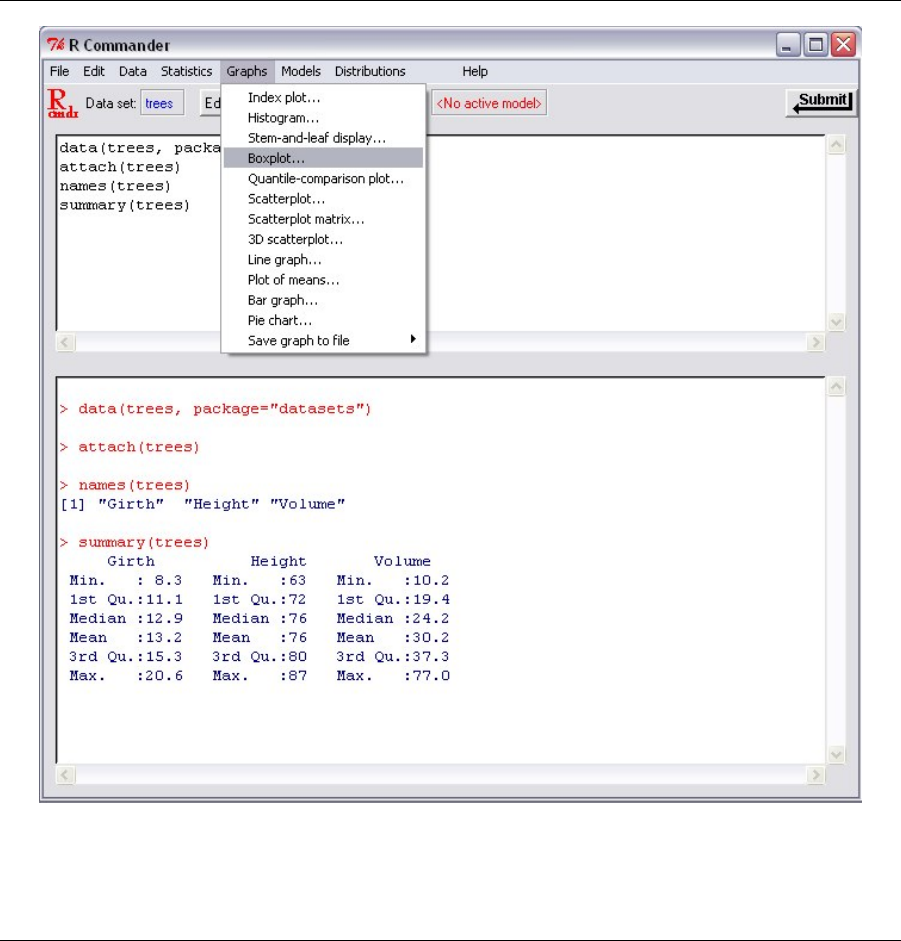Select the highlighted Boxplot... entry
This screenshot has width=901, height=941.
(323, 158)
